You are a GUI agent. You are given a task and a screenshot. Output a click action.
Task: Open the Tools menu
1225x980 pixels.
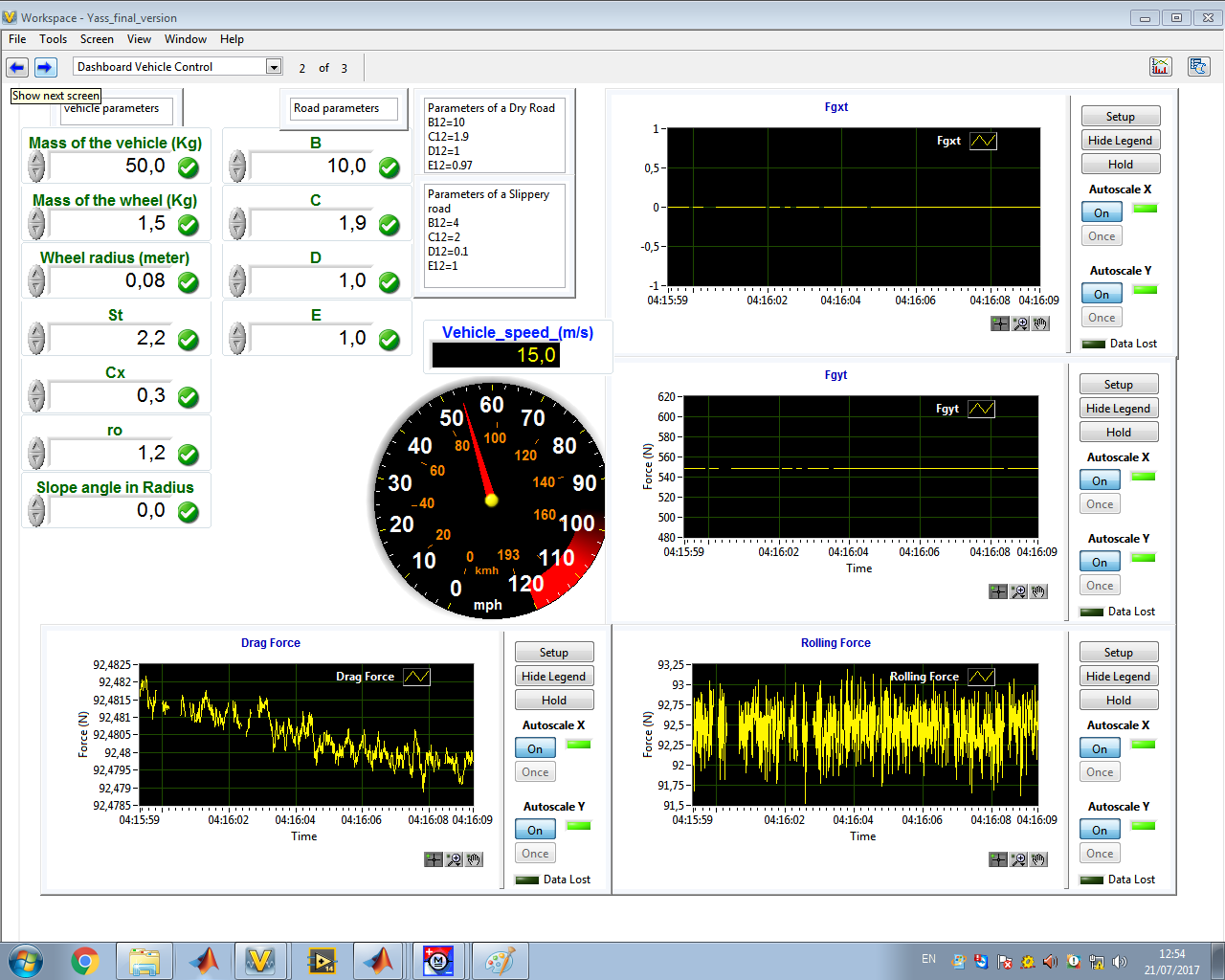53,39
